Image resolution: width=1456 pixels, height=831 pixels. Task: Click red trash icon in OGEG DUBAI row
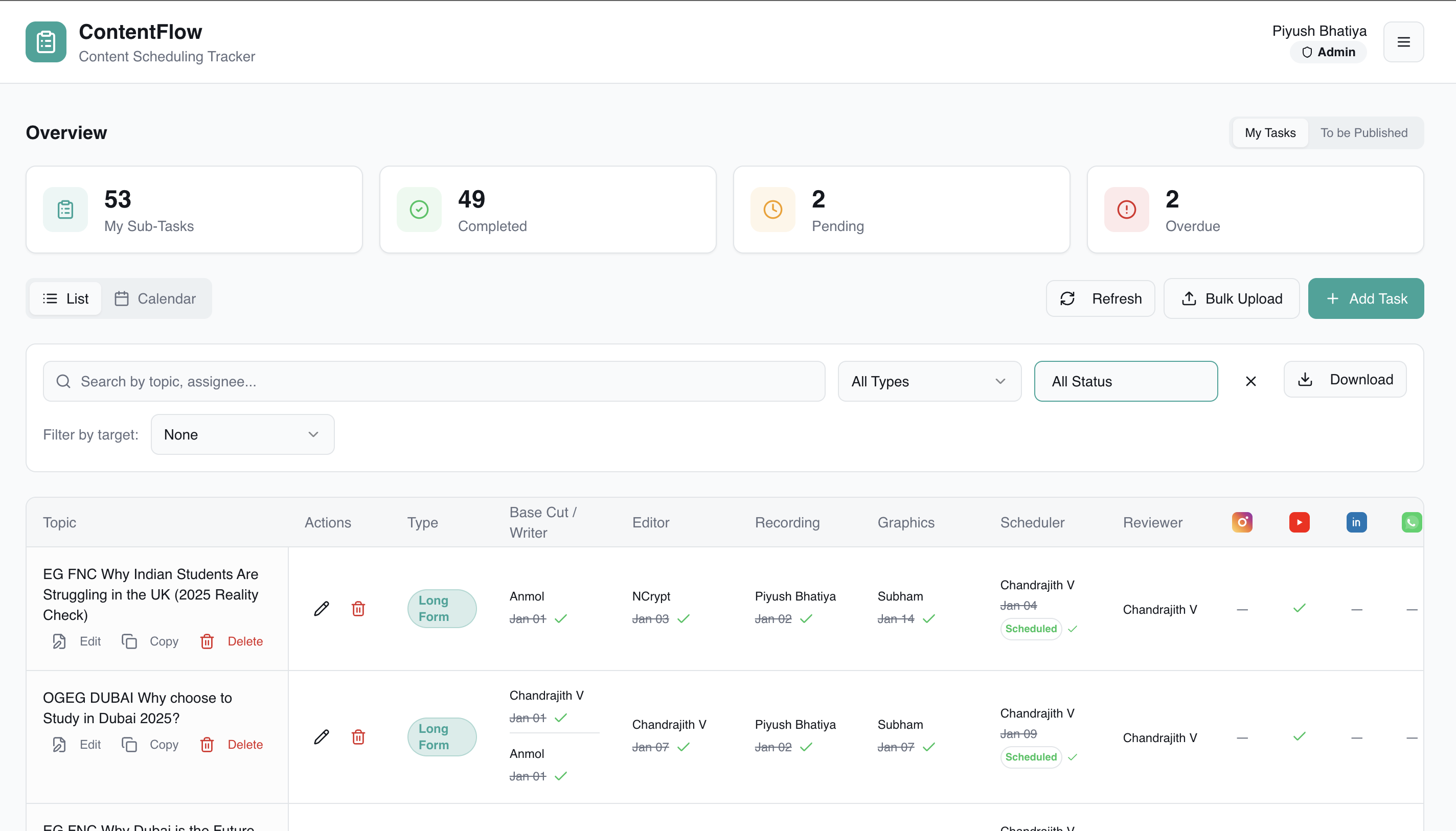(358, 737)
